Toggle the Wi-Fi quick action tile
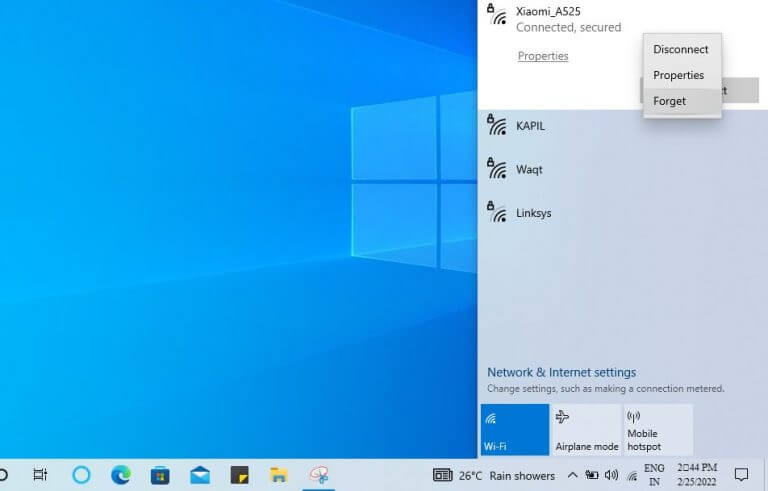768x491 pixels. 515,430
